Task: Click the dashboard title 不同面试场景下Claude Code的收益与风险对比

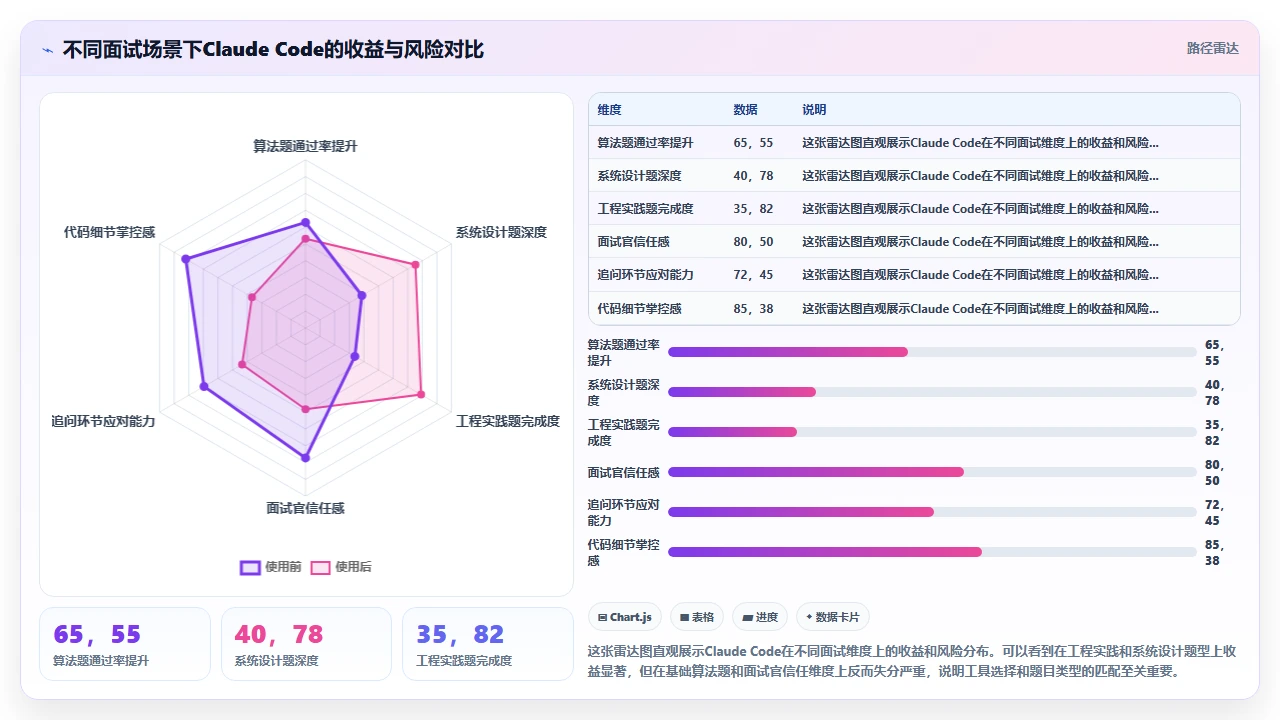Action: tap(273, 49)
